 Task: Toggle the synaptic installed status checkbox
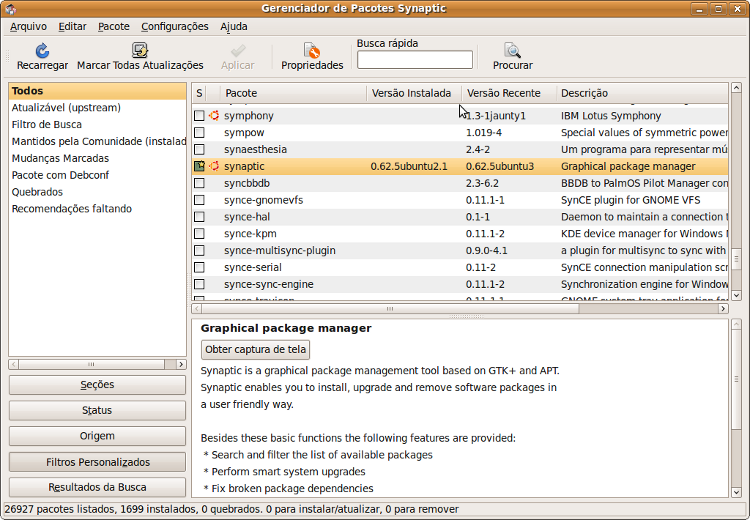(x=199, y=166)
